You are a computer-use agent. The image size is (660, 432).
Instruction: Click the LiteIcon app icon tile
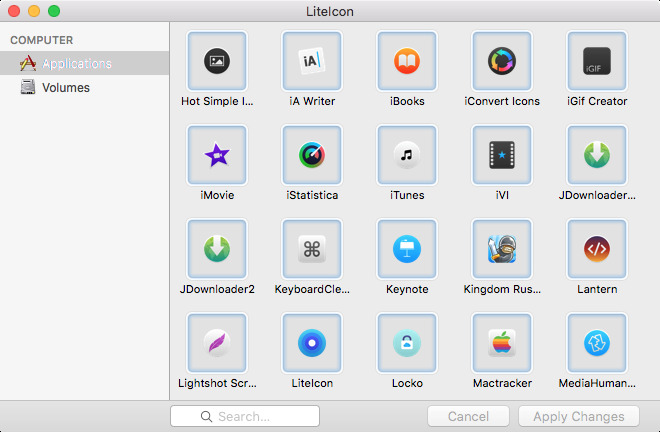[x=312, y=343]
